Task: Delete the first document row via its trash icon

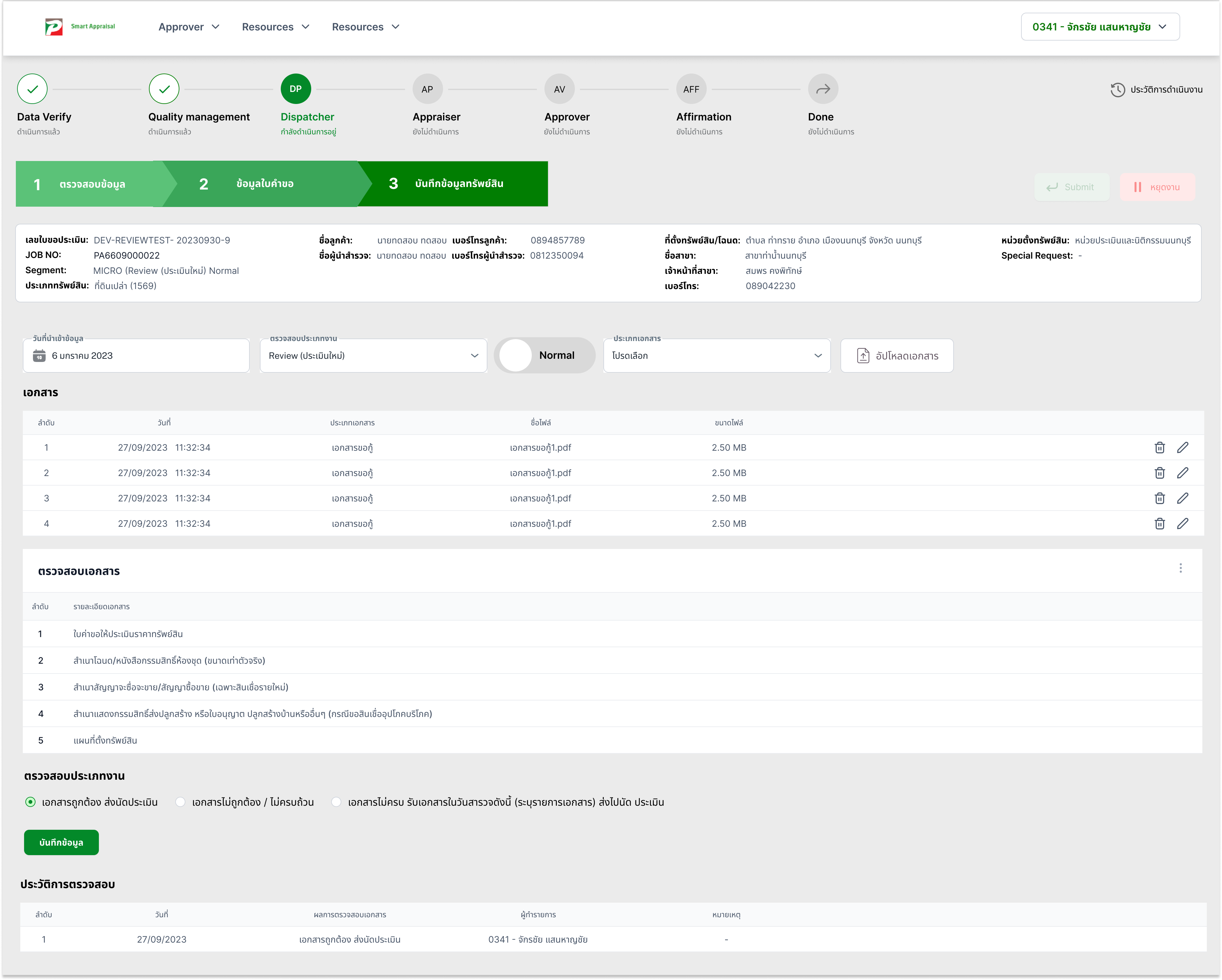Action: coord(1159,447)
